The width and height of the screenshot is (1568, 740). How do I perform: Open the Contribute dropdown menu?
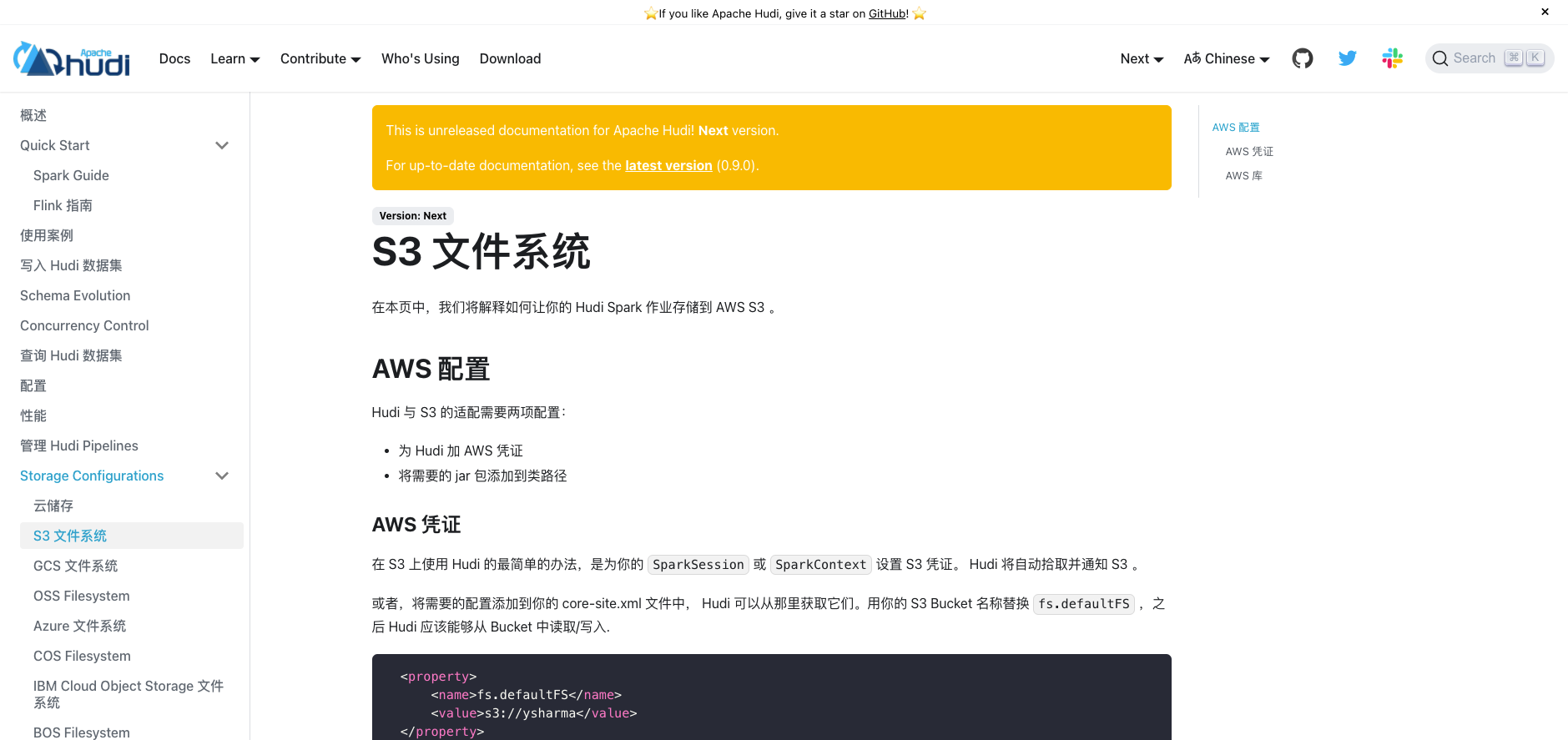click(320, 58)
